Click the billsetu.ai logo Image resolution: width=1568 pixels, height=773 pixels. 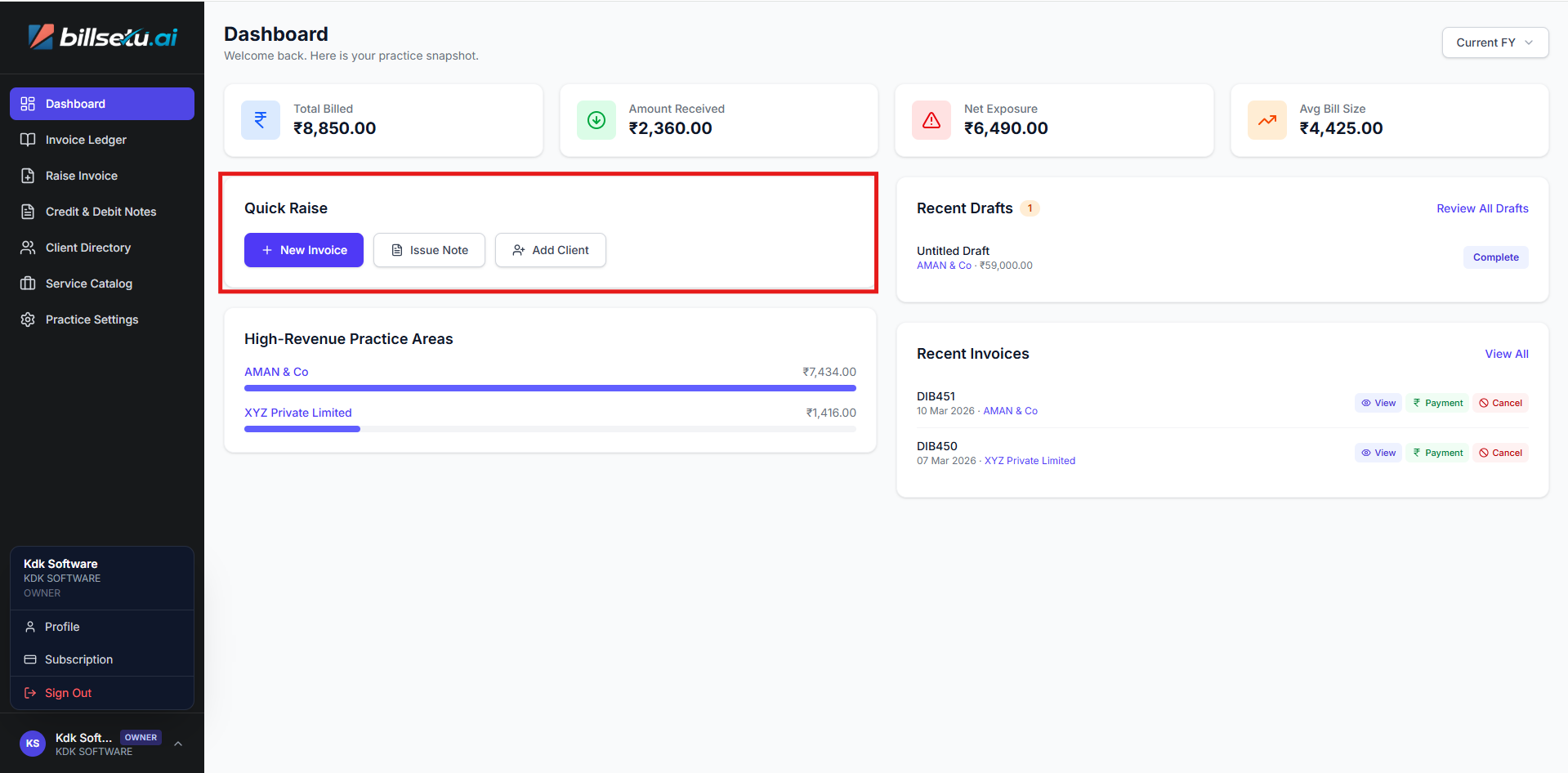coord(102,37)
